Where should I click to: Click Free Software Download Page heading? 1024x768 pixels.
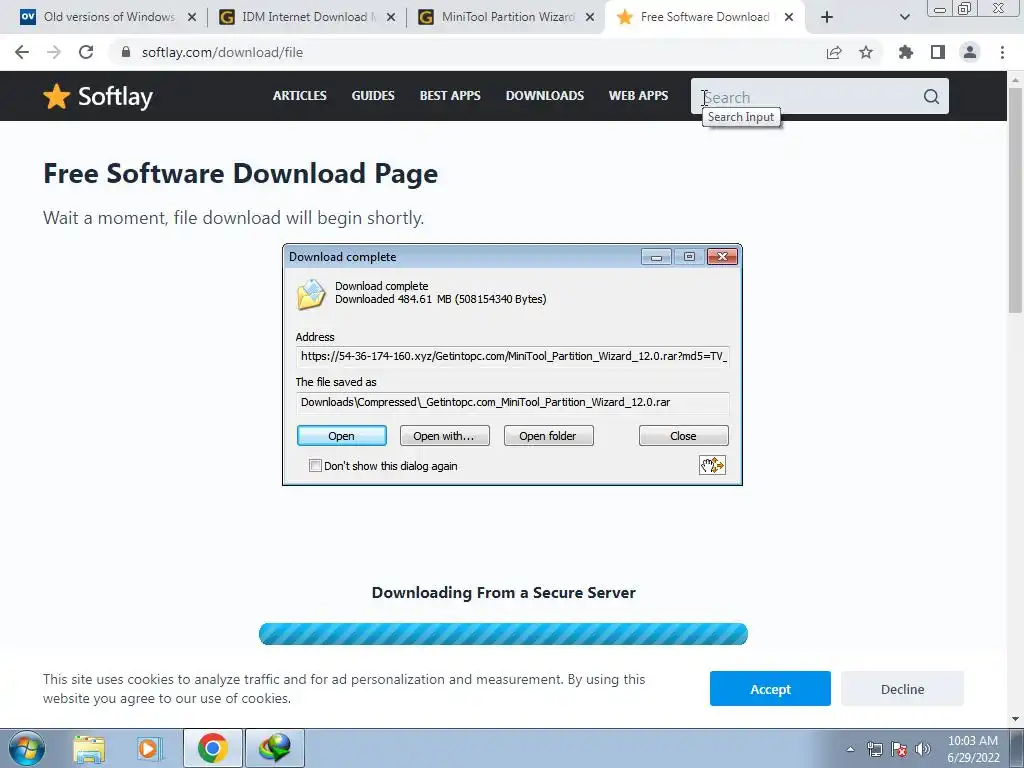click(240, 174)
